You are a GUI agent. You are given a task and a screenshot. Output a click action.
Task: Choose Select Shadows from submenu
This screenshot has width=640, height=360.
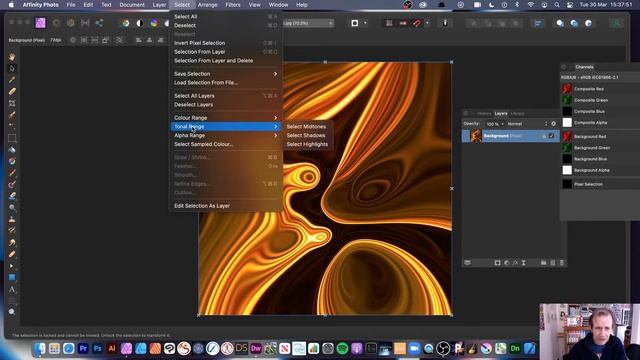coord(306,135)
